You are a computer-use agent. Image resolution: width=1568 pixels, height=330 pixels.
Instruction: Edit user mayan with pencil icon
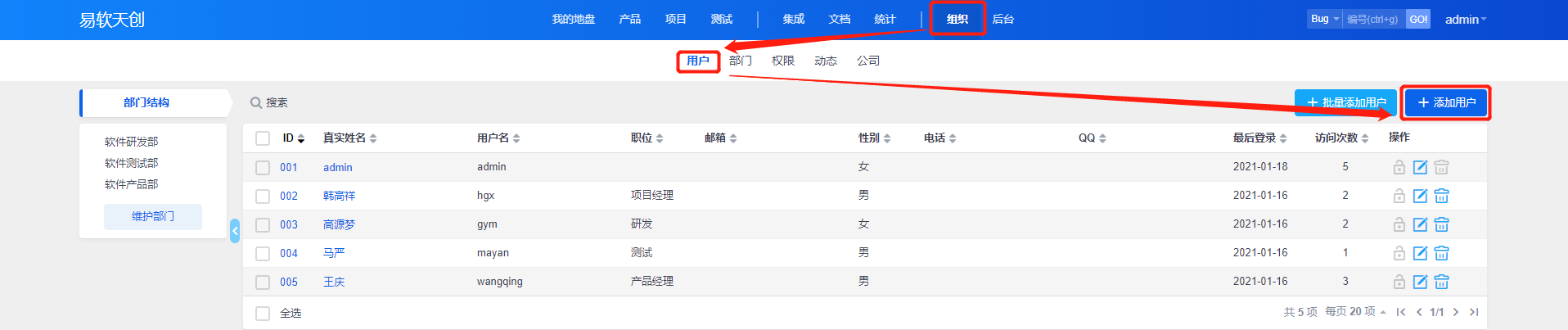(1421, 253)
